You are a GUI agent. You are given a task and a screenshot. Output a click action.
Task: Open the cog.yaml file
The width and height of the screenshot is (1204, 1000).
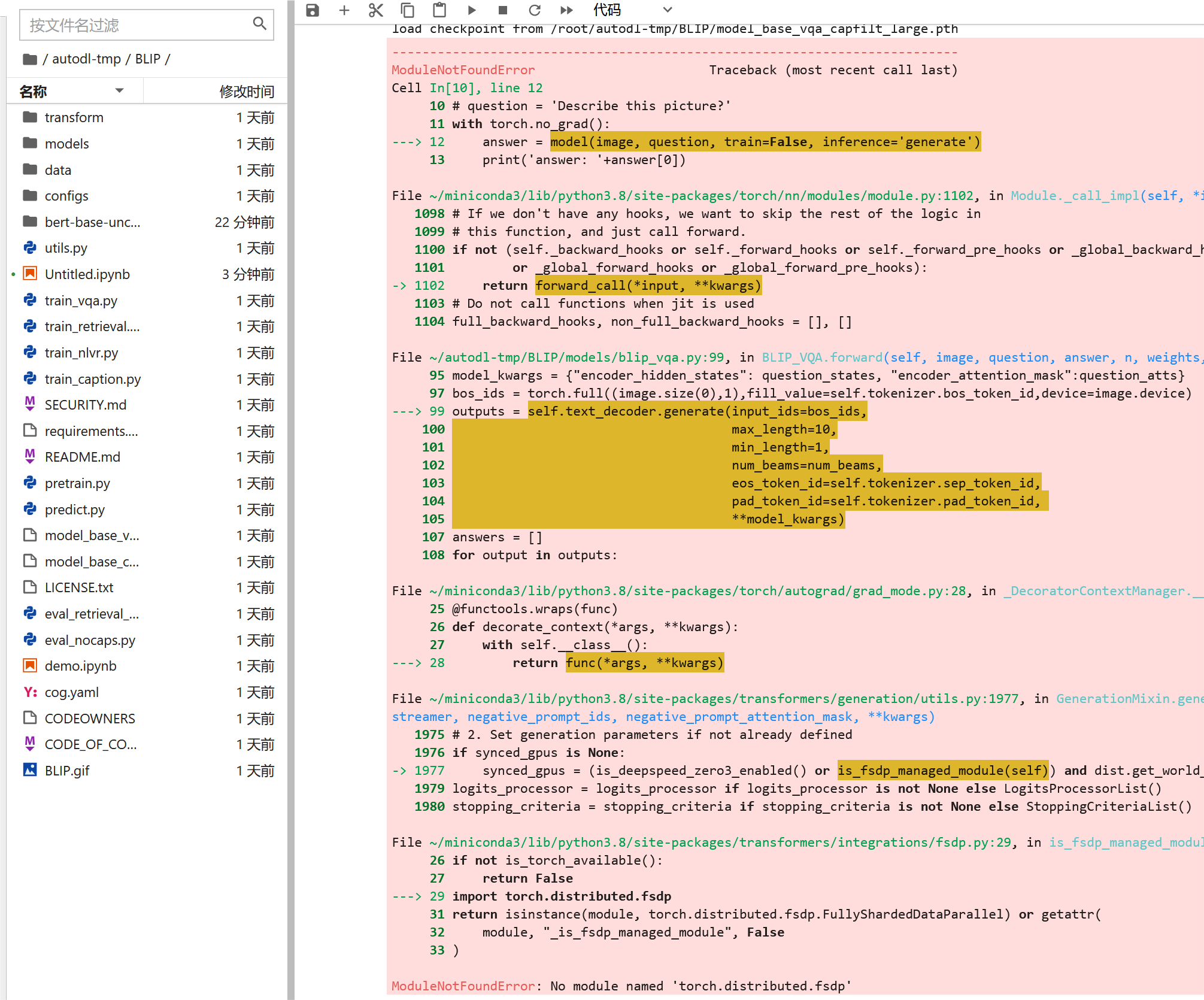pyautogui.click(x=71, y=692)
